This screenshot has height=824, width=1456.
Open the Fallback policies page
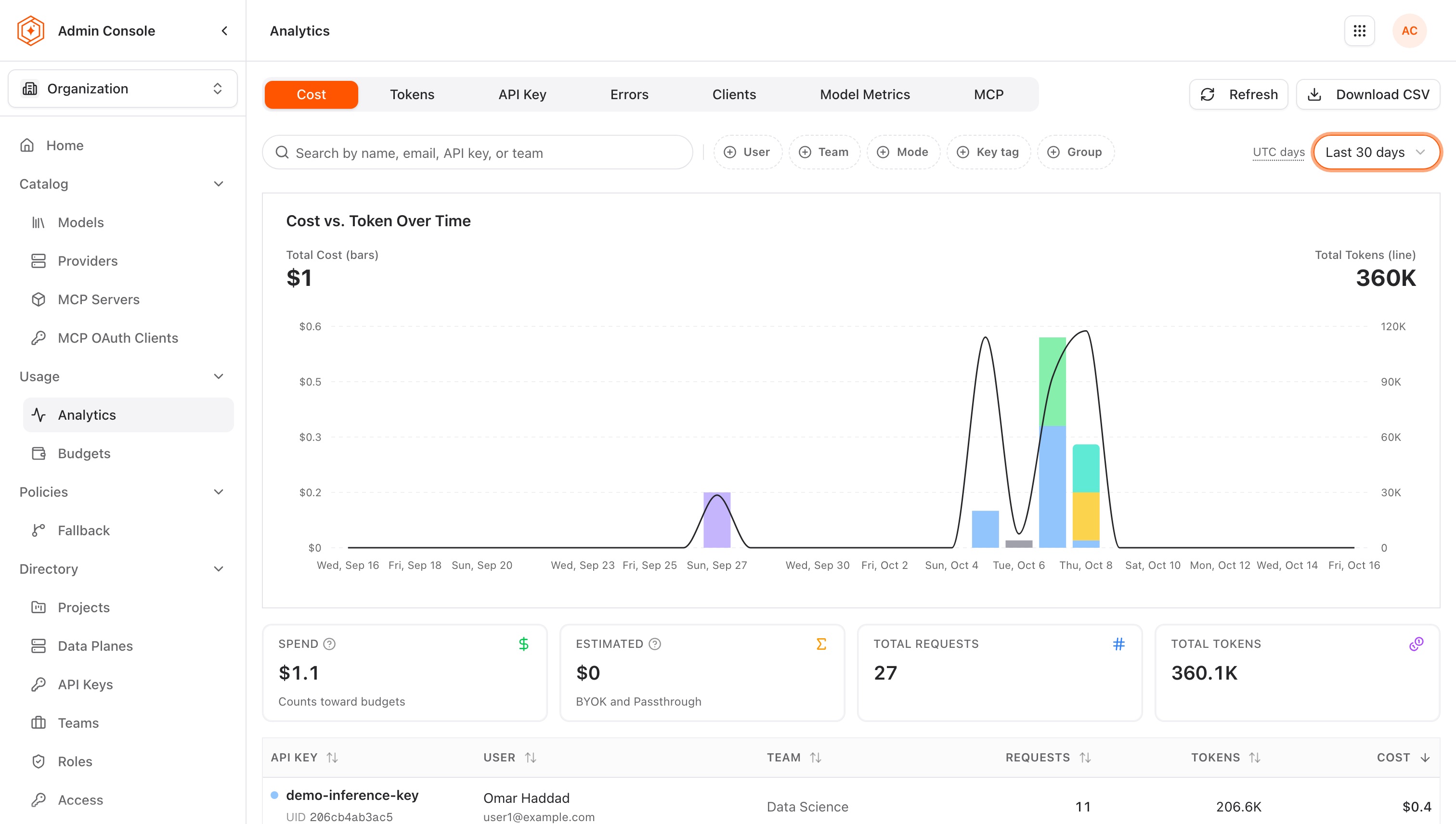[128, 530]
